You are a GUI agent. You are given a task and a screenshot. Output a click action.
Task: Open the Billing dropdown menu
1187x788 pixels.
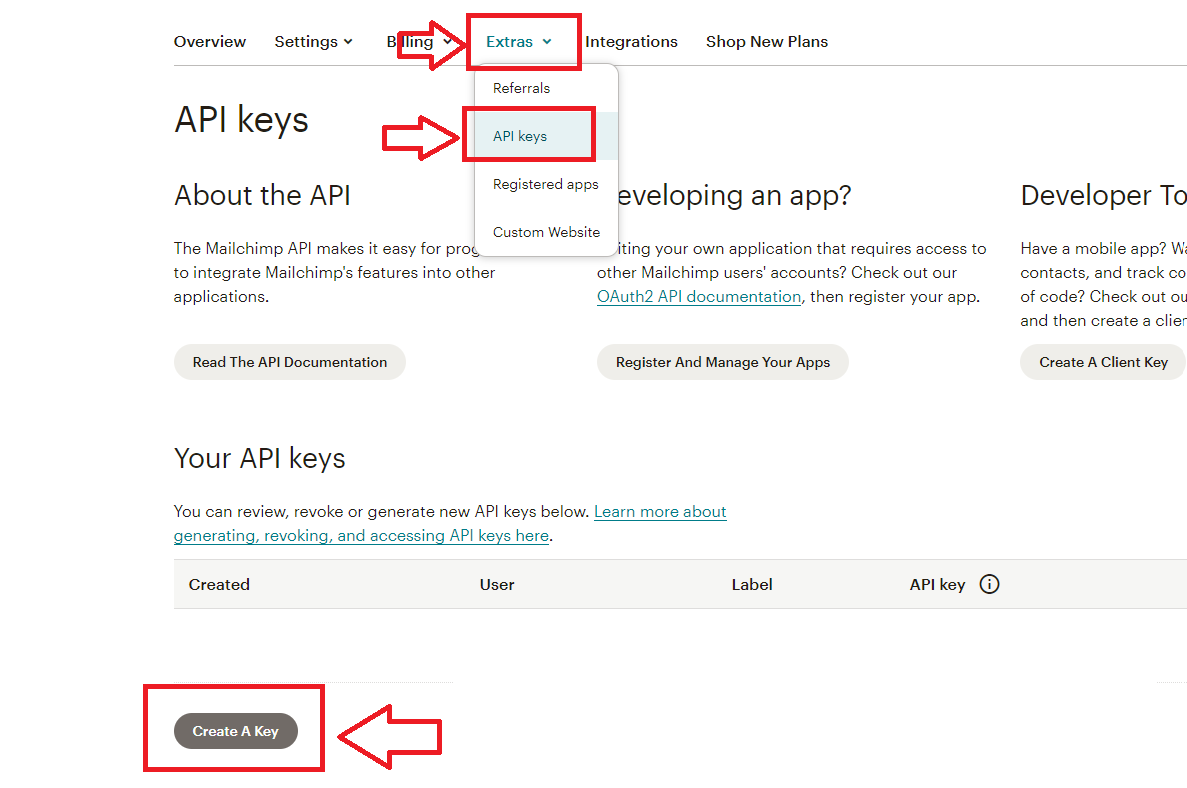tap(419, 42)
